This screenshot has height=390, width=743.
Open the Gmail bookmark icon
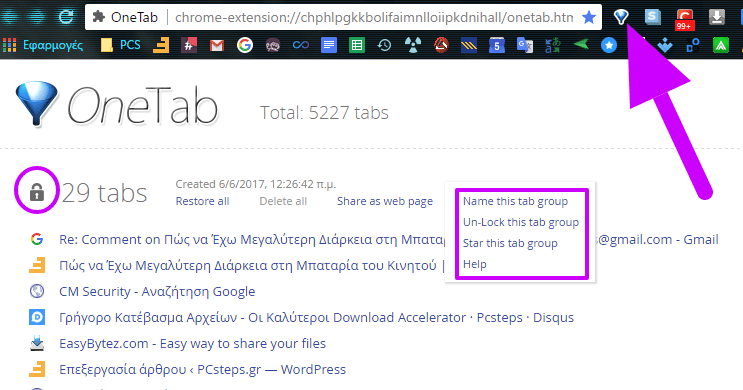(x=217, y=45)
